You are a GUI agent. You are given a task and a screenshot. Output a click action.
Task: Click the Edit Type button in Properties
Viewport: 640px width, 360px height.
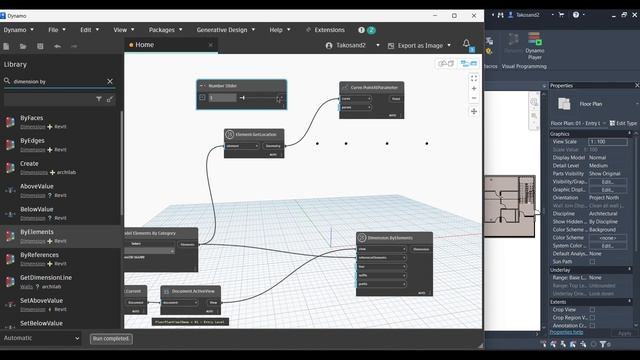tap(623, 123)
